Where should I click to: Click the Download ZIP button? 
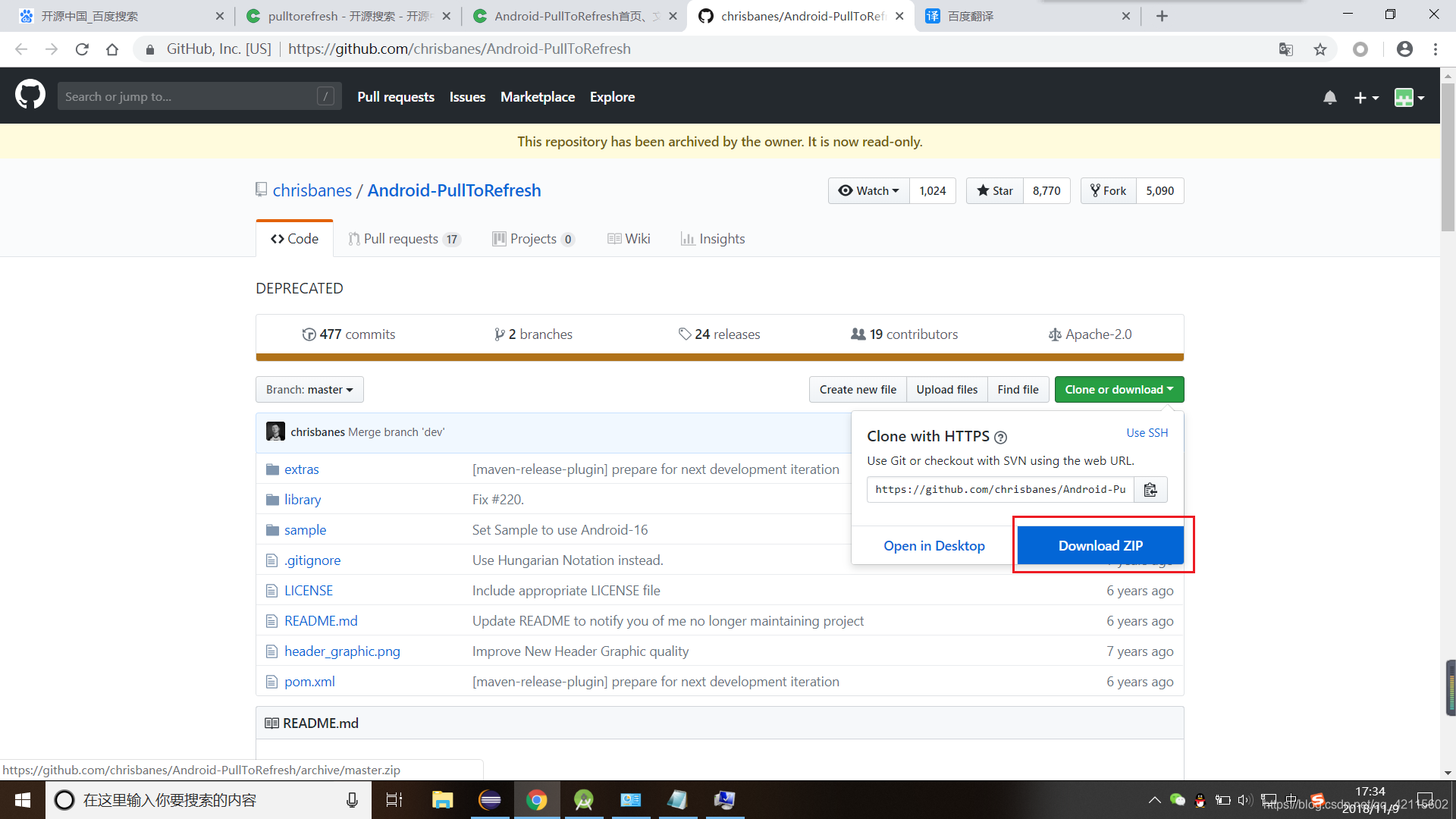point(1100,546)
